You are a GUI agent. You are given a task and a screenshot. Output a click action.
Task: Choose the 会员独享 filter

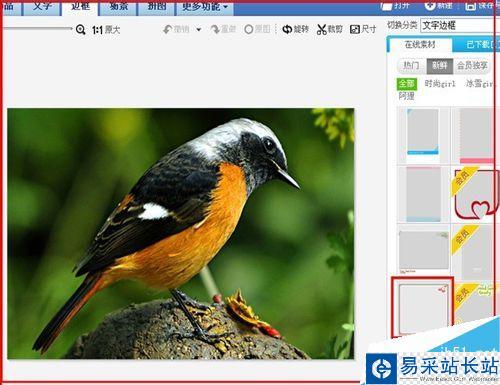[472, 66]
